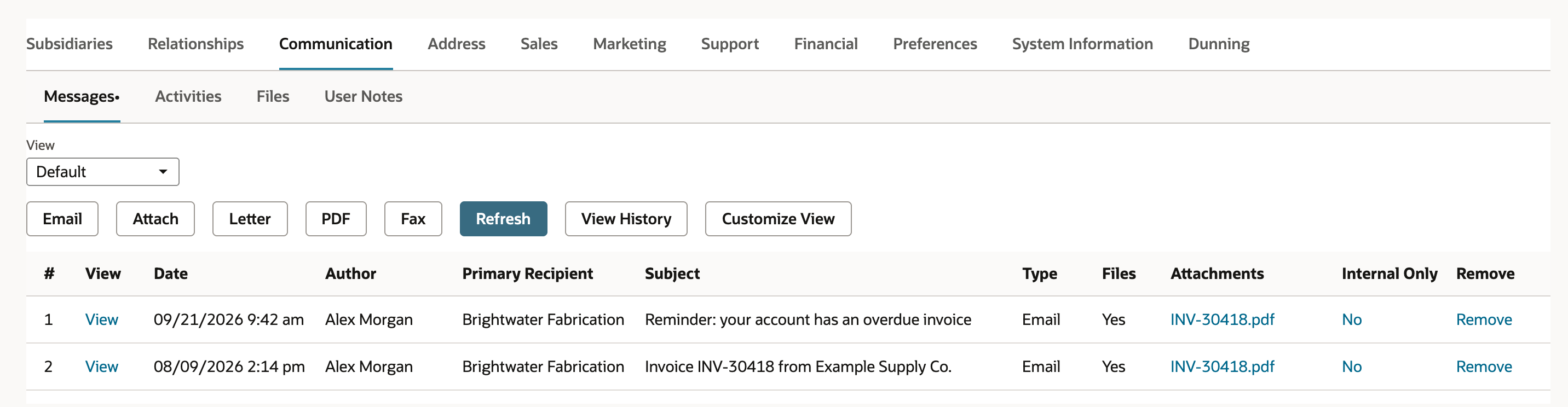
Task: Click Internal Only 'No' for row 1
Action: click(x=1351, y=319)
